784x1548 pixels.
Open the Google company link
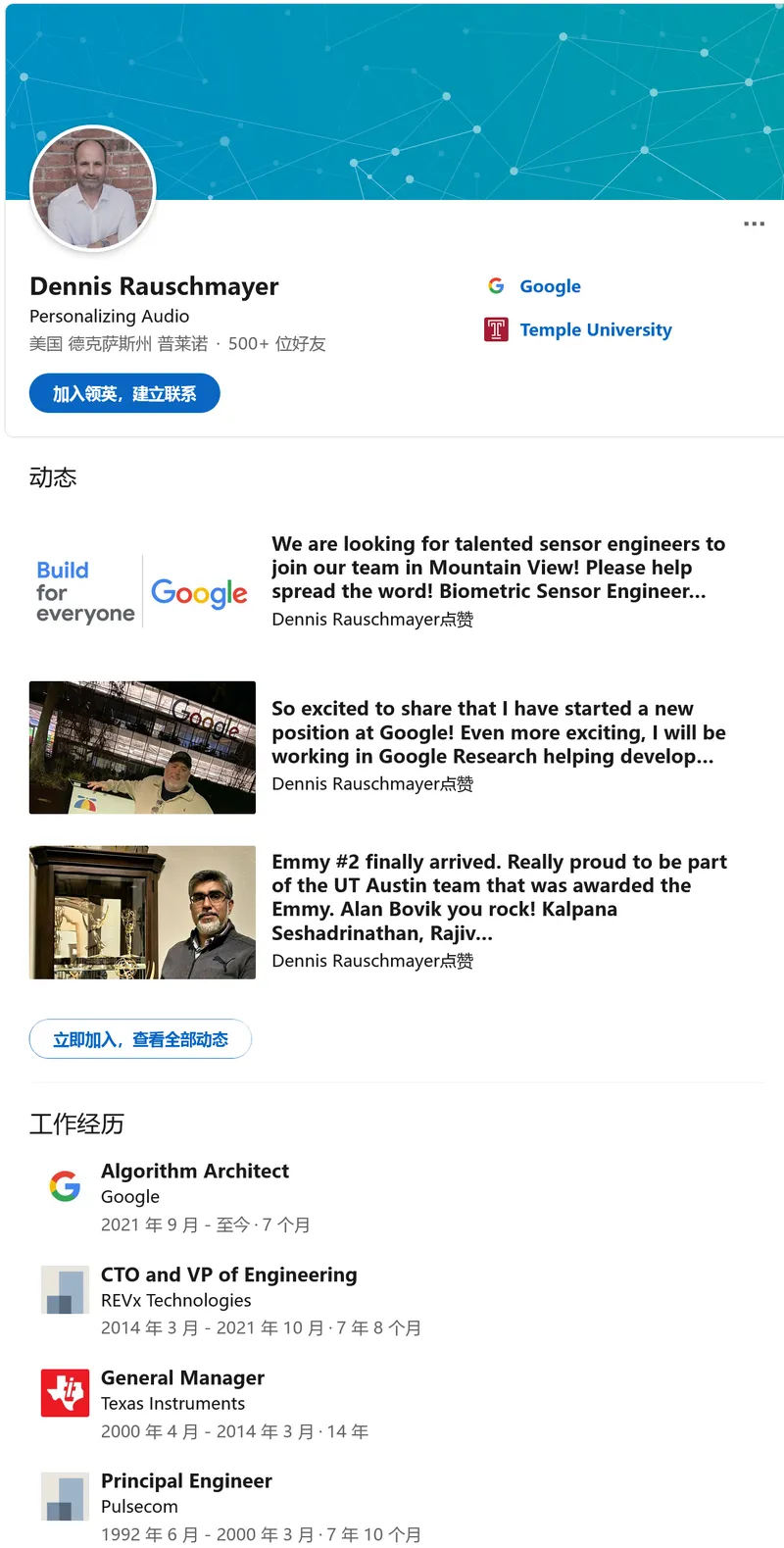pyautogui.click(x=550, y=286)
